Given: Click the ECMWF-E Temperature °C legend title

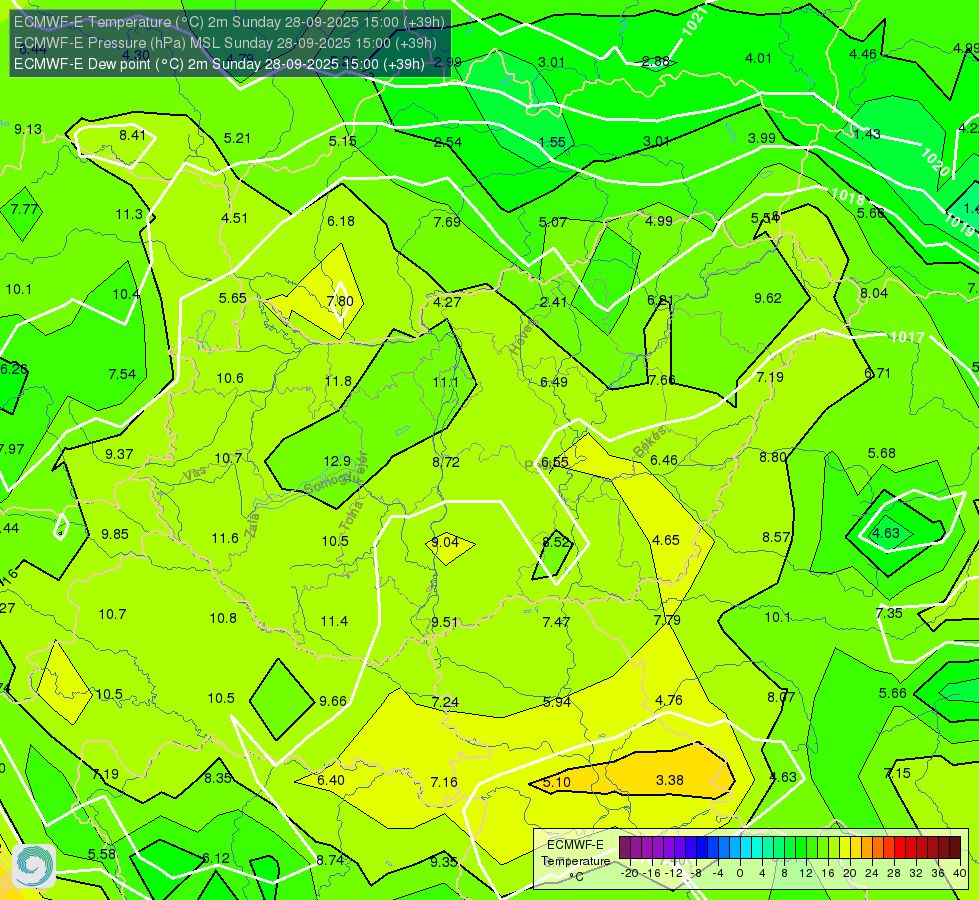Looking at the screenshot, I should (x=575, y=861).
